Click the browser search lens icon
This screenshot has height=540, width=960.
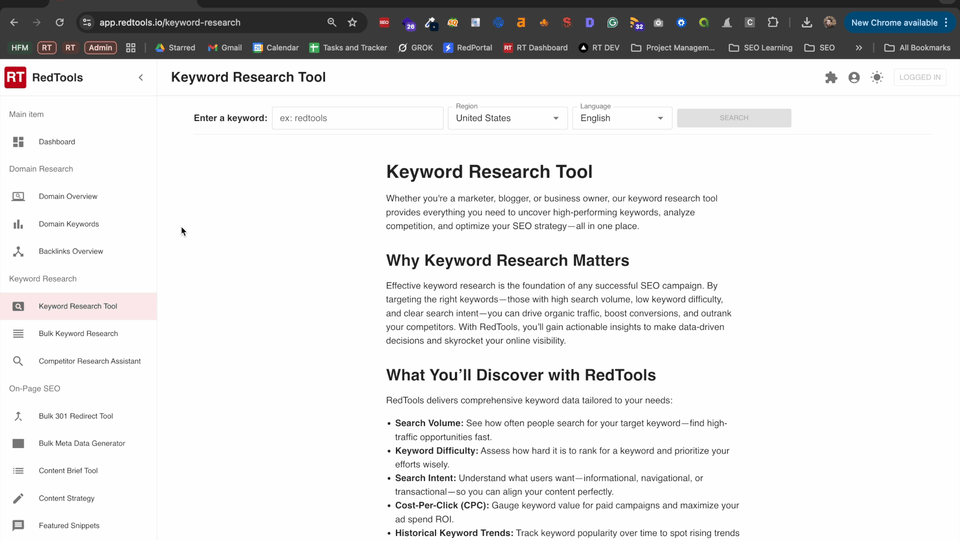pyautogui.click(x=332, y=23)
